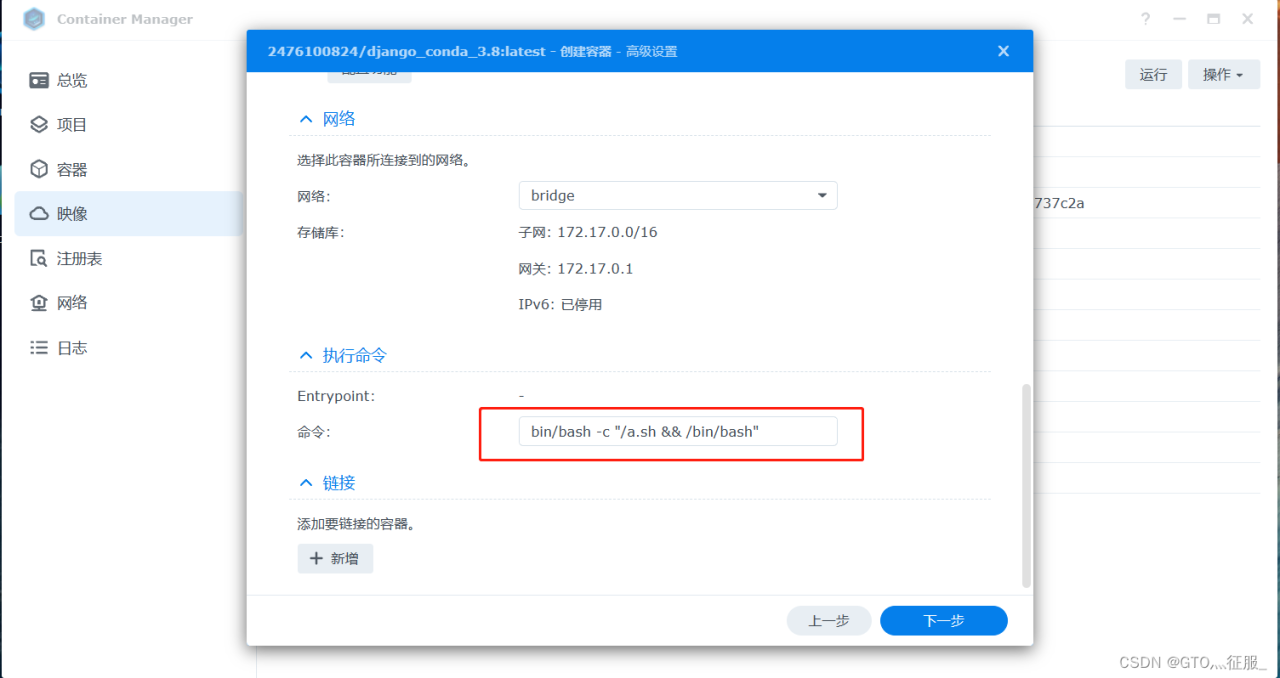Screen dimensions: 1280x678
Task: Click 上一步 previous step button
Action: (829, 621)
